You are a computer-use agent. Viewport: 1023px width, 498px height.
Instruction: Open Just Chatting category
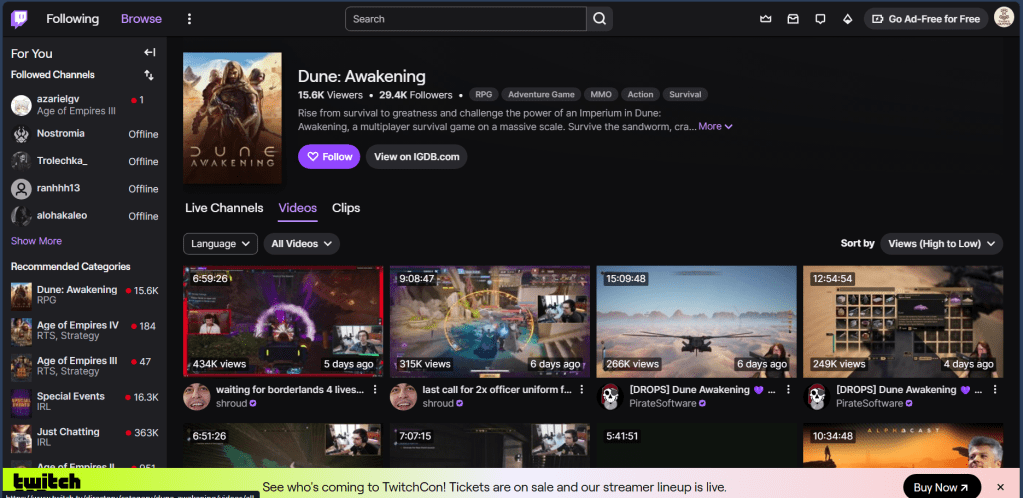pyautogui.click(x=85, y=437)
